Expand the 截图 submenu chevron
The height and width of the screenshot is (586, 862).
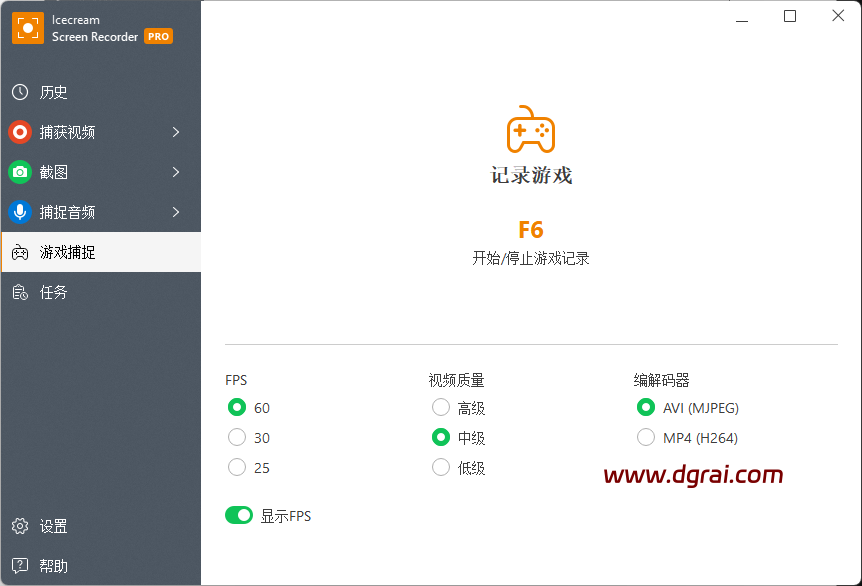[176, 172]
